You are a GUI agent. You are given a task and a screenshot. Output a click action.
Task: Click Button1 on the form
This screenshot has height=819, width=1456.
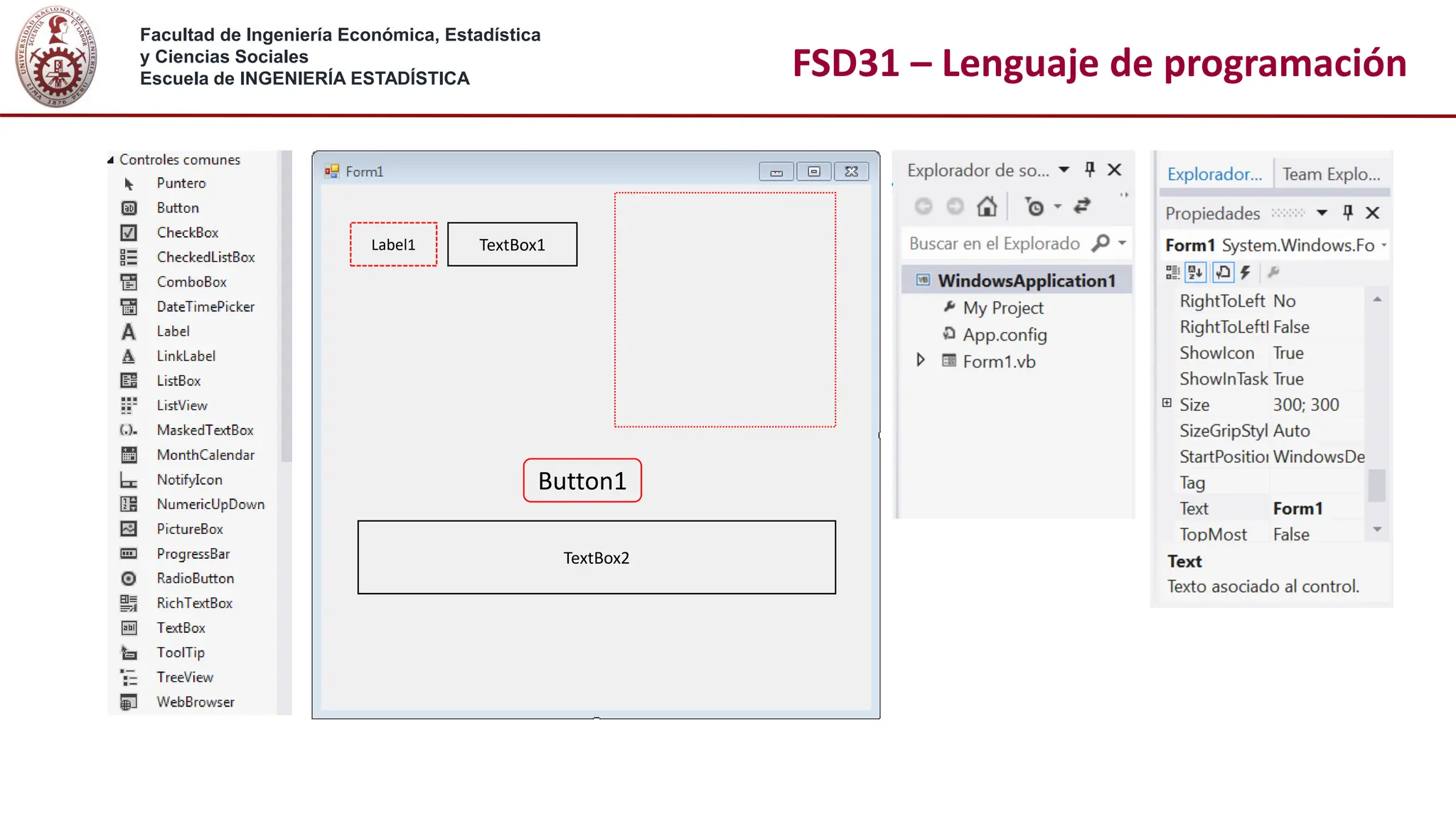click(582, 481)
